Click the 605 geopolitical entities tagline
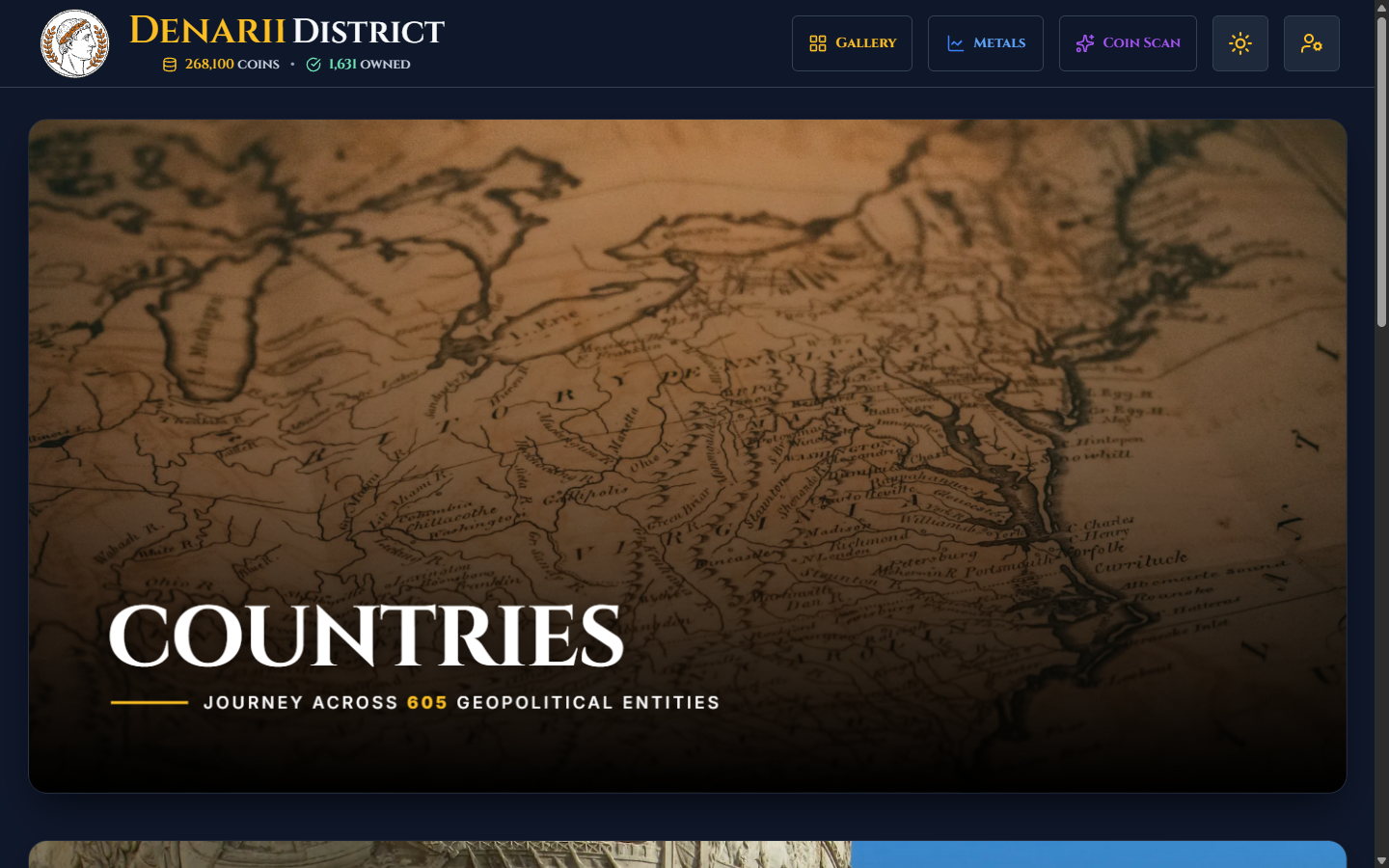Viewport: 1389px width, 868px height. point(462,703)
